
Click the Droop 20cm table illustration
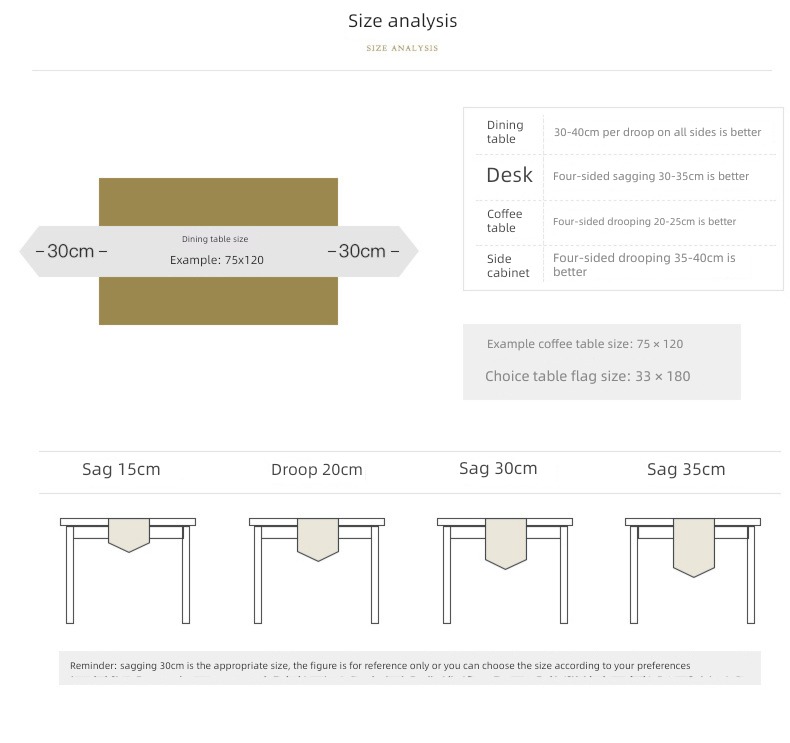click(x=317, y=571)
